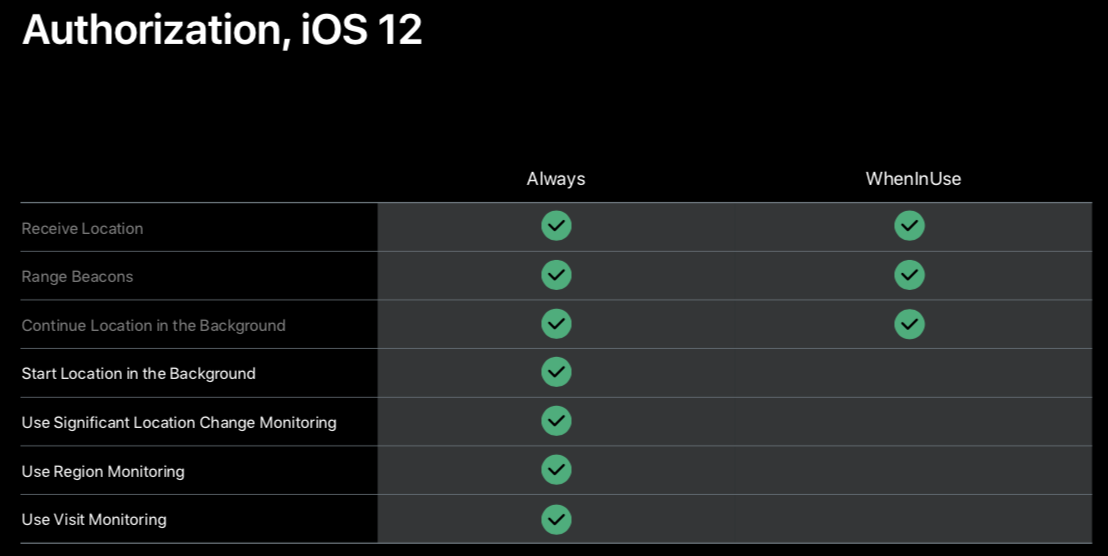This screenshot has height=556, width=1108.
Task: Click Use Significant Location Change Monitoring label
Action: click(179, 422)
